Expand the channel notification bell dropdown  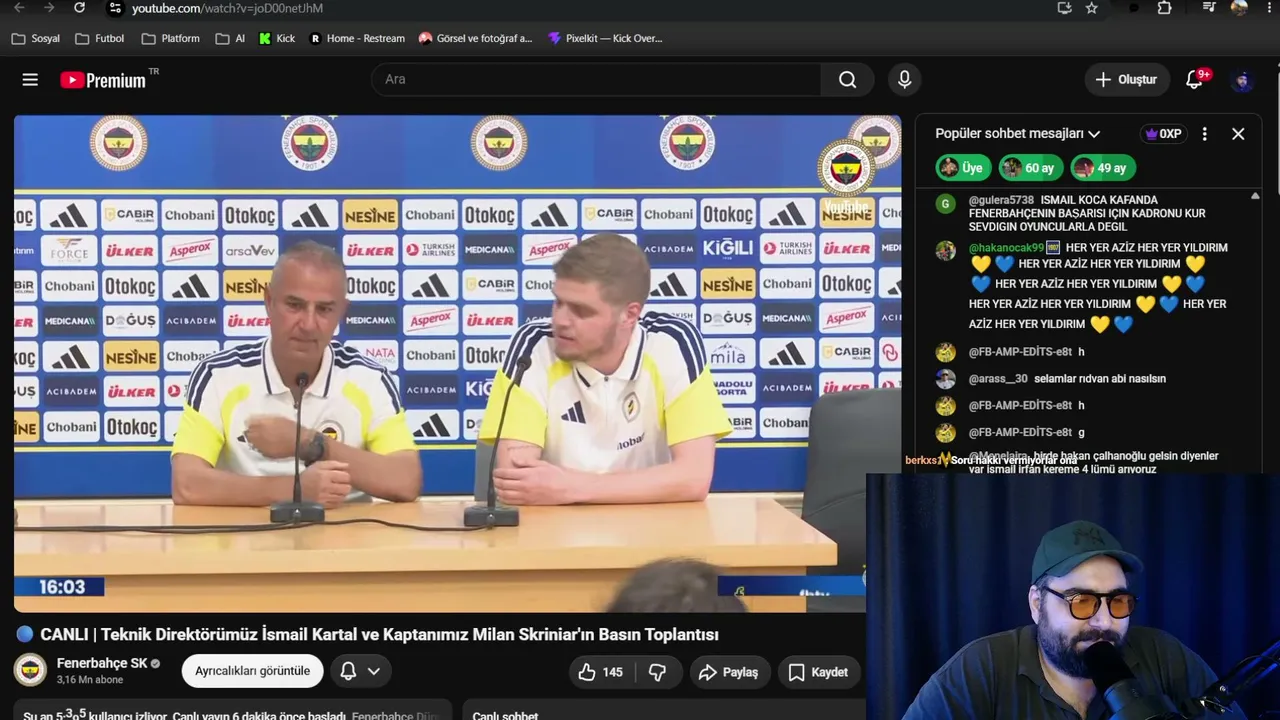click(x=360, y=671)
